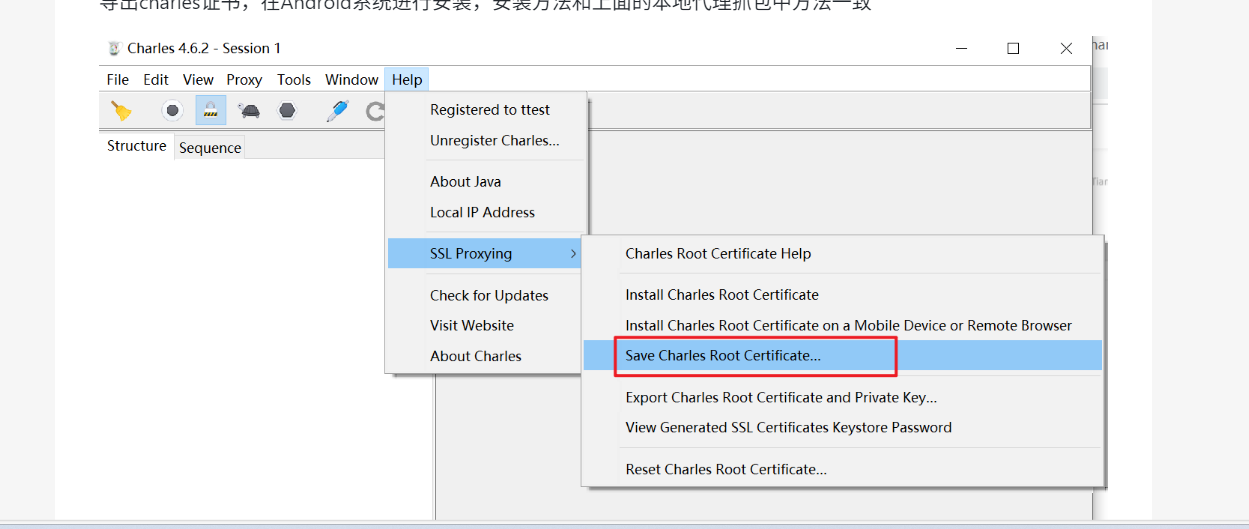Open the Proxy menu
The image size is (1249, 529).
(244, 80)
